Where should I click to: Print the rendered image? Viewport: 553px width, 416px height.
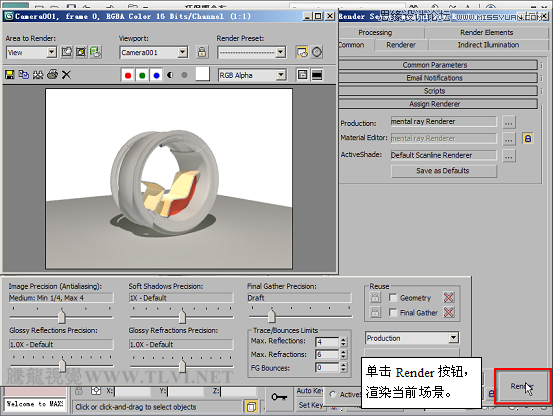click(52, 74)
